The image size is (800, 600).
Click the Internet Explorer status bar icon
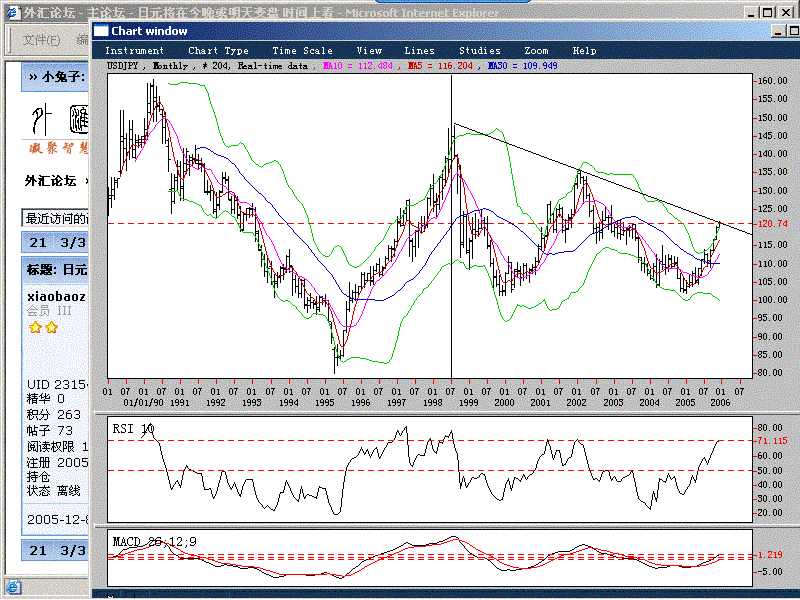(x=13, y=587)
